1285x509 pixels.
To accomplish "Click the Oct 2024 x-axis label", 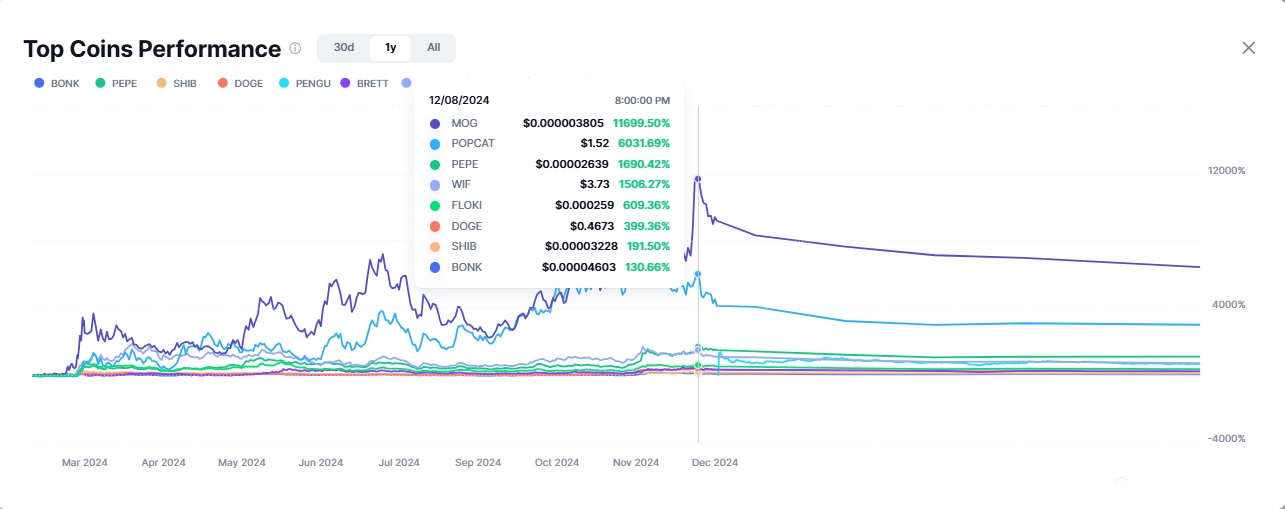I will coord(557,463).
